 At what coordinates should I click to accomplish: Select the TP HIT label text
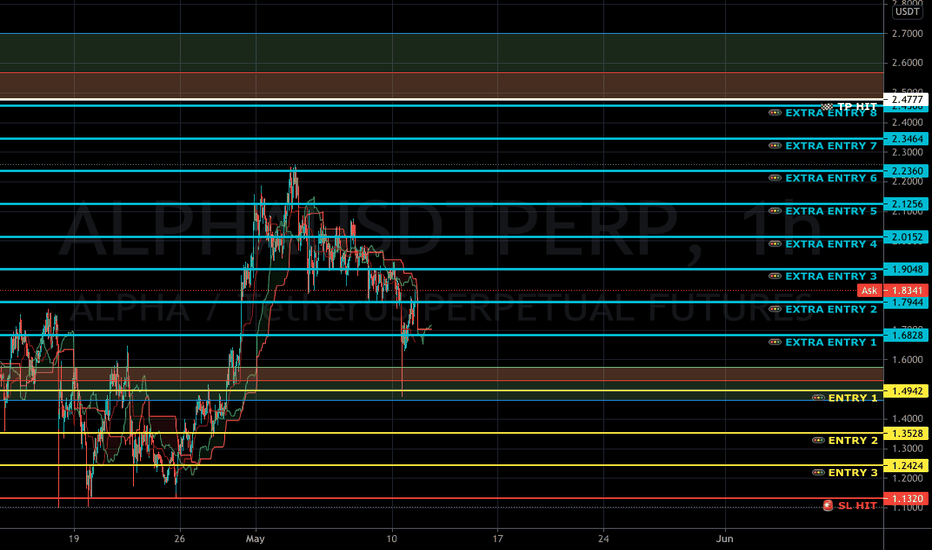click(857, 106)
